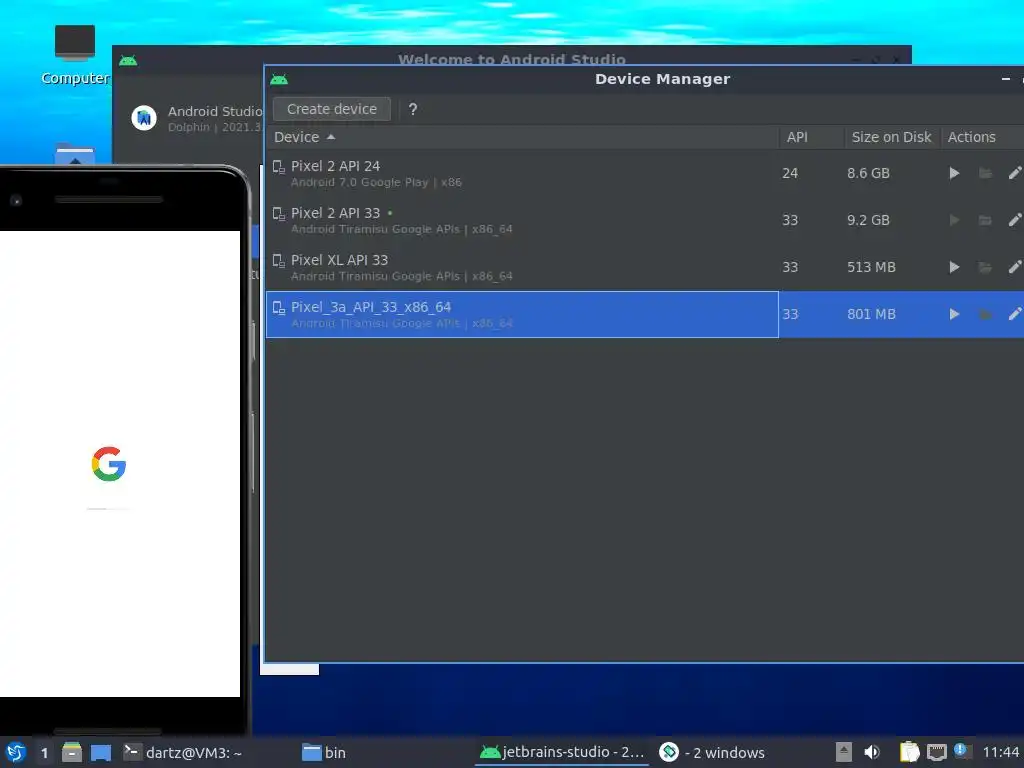Edit the Pixel 2 API 33 device
The height and width of the screenshot is (768, 1024).
point(1015,220)
